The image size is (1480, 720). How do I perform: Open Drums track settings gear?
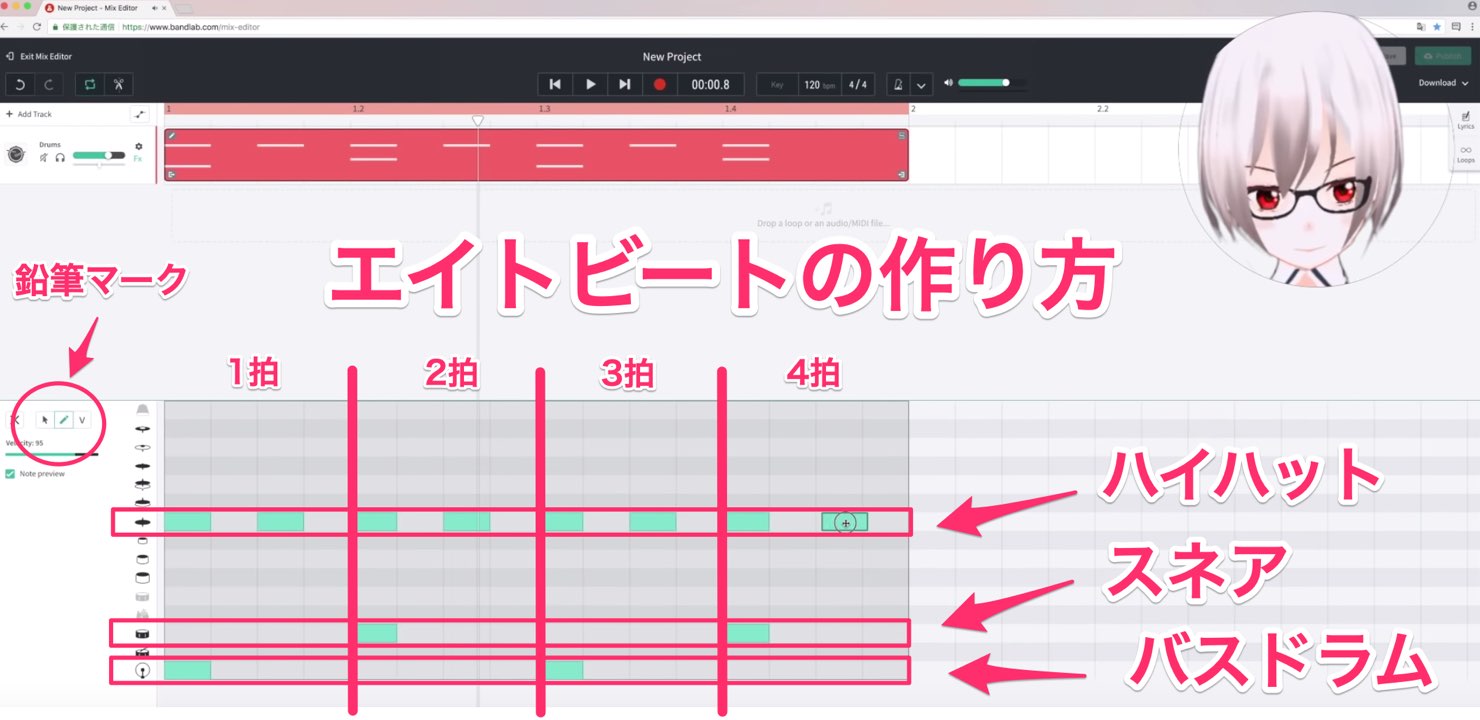(x=139, y=146)
